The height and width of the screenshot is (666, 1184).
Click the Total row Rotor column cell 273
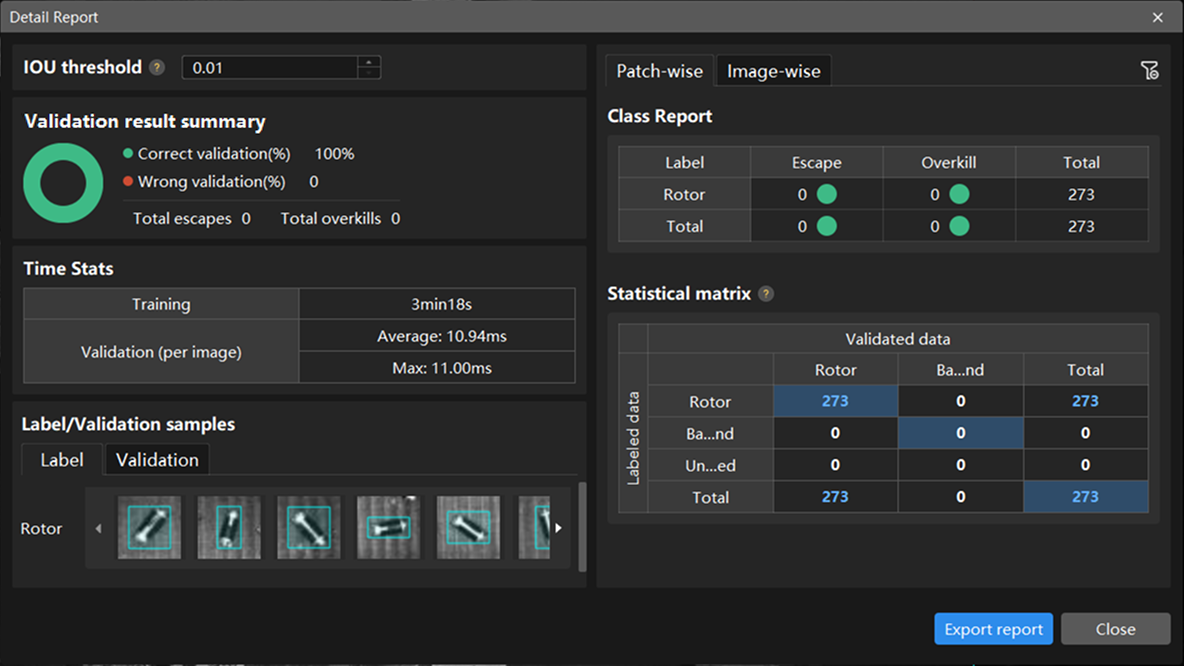pyautogui.click(x=835, y=497)
